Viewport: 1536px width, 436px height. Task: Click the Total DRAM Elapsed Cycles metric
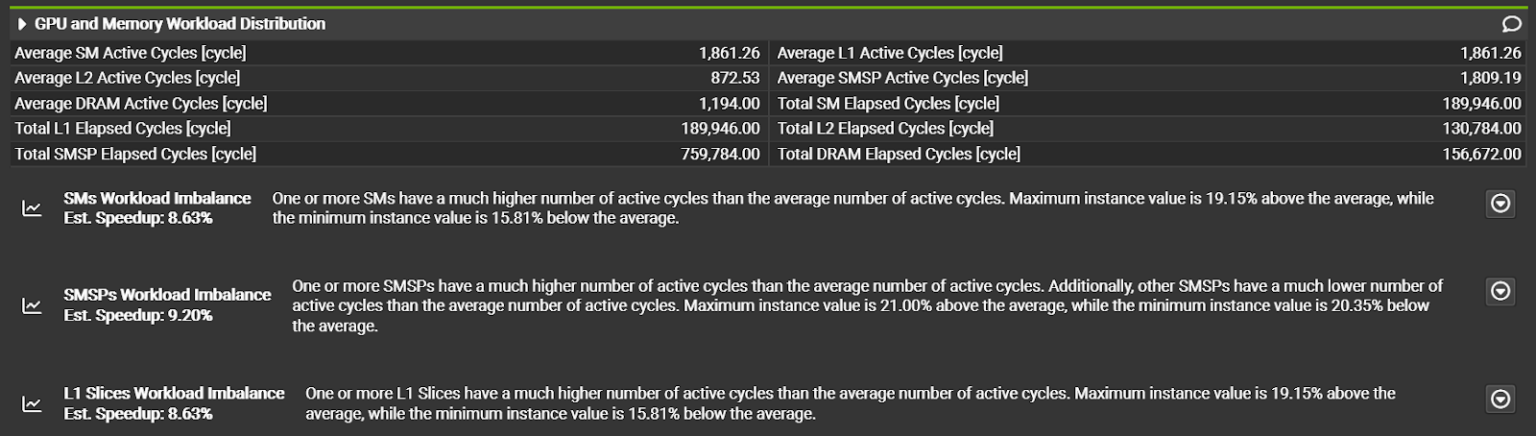point(899,154)
